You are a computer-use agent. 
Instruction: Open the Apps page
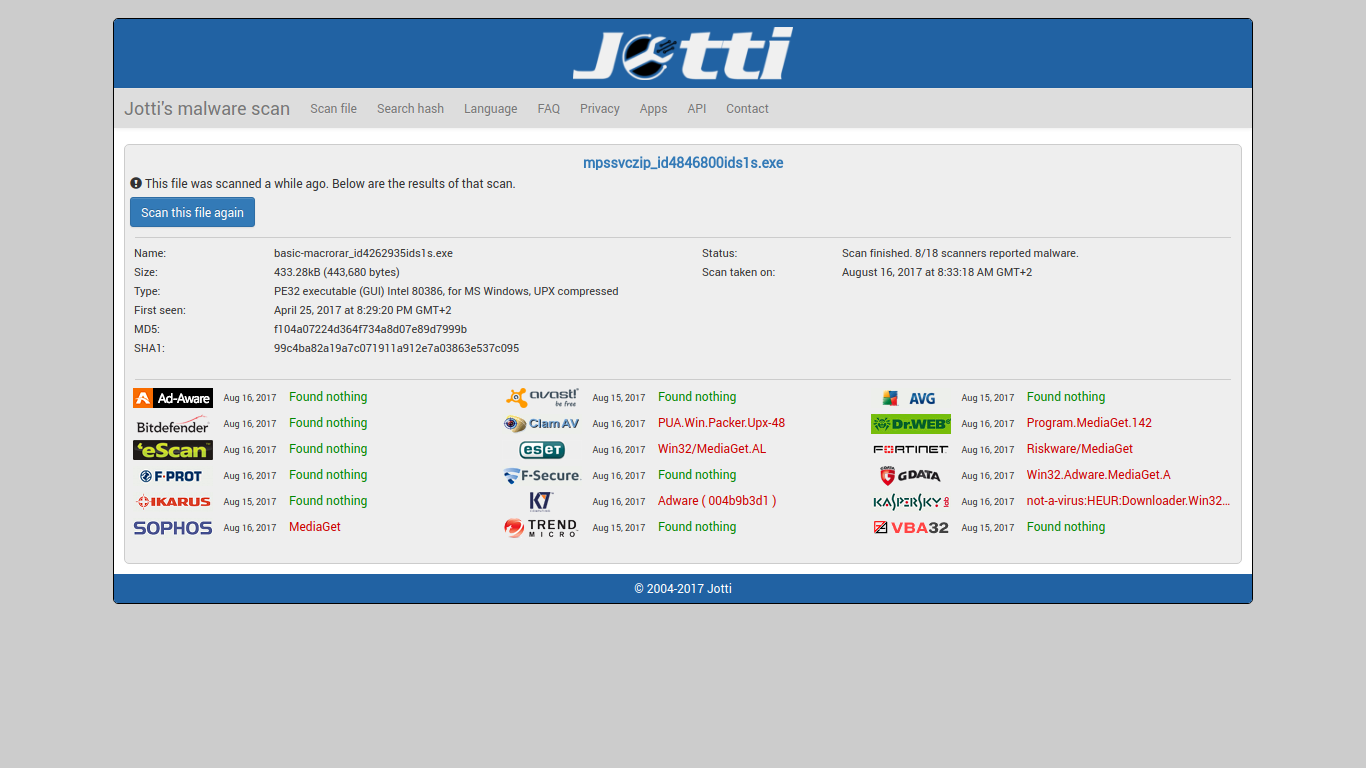click(653, 109)
